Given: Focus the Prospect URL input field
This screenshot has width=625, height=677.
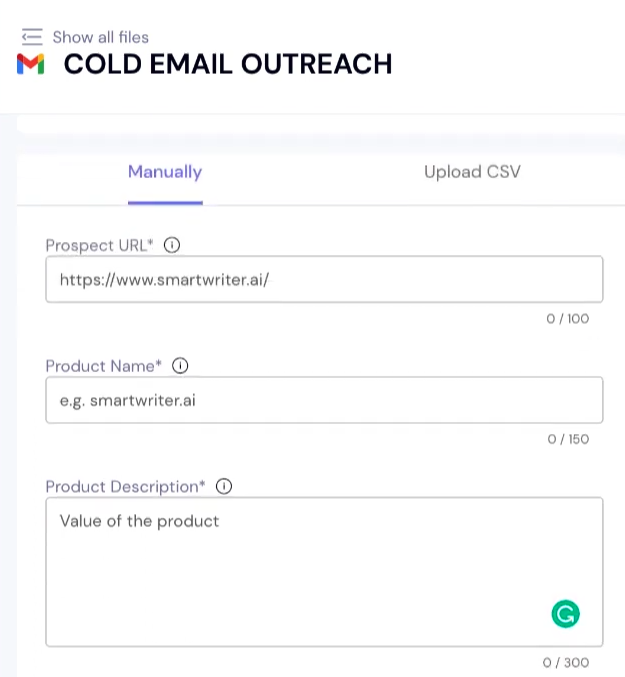Looking at the screenshot, I should (324, 279).
